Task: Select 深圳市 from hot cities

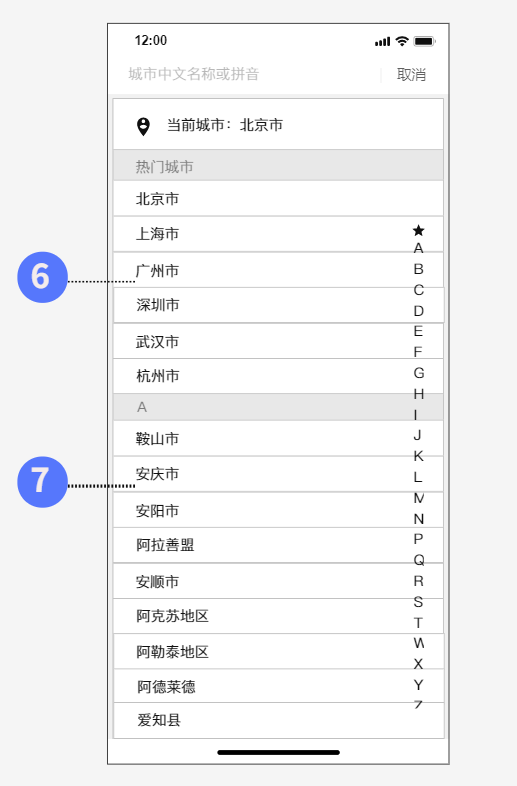Action: pos(279,305)
